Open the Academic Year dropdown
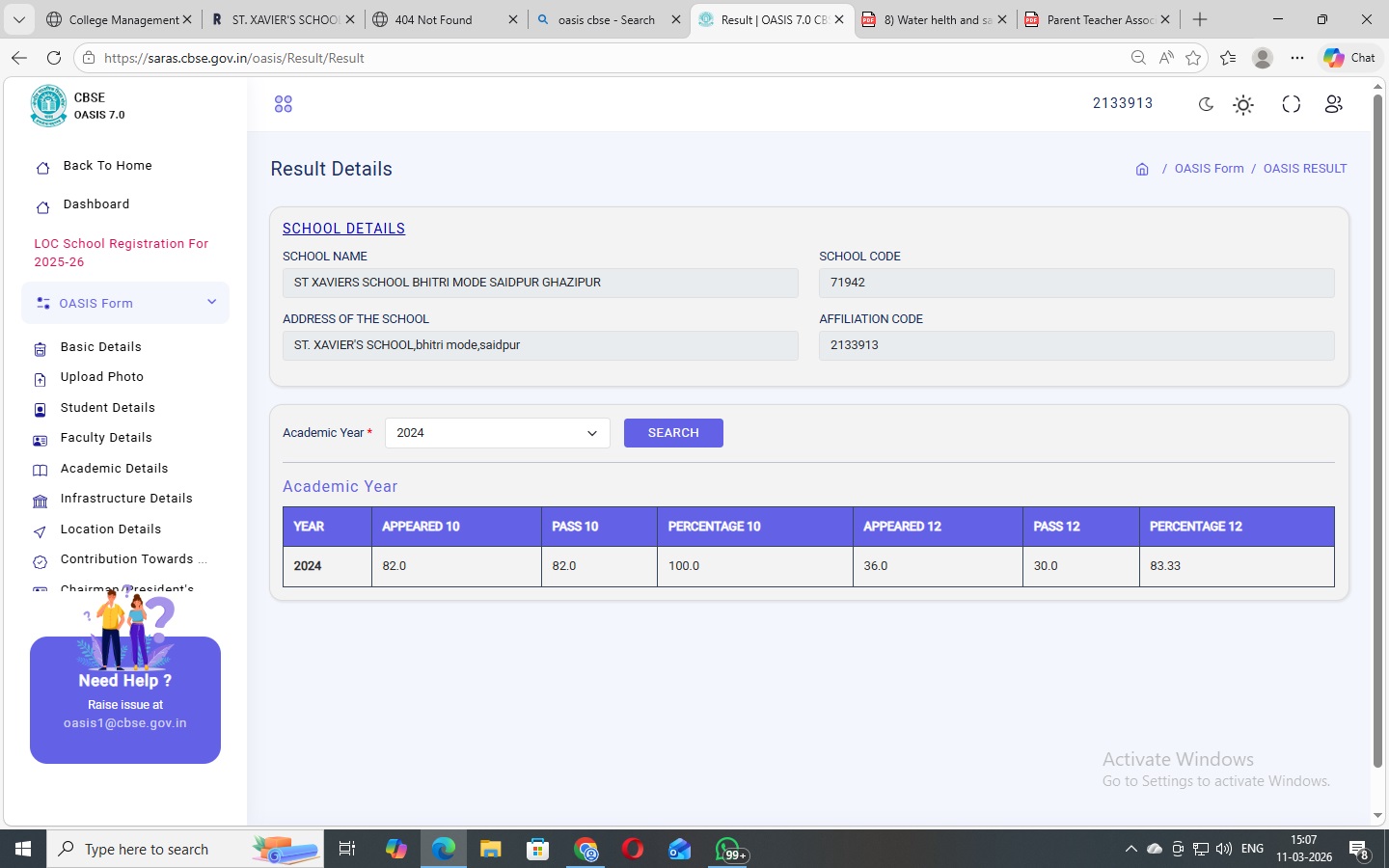 coord(497,433)
